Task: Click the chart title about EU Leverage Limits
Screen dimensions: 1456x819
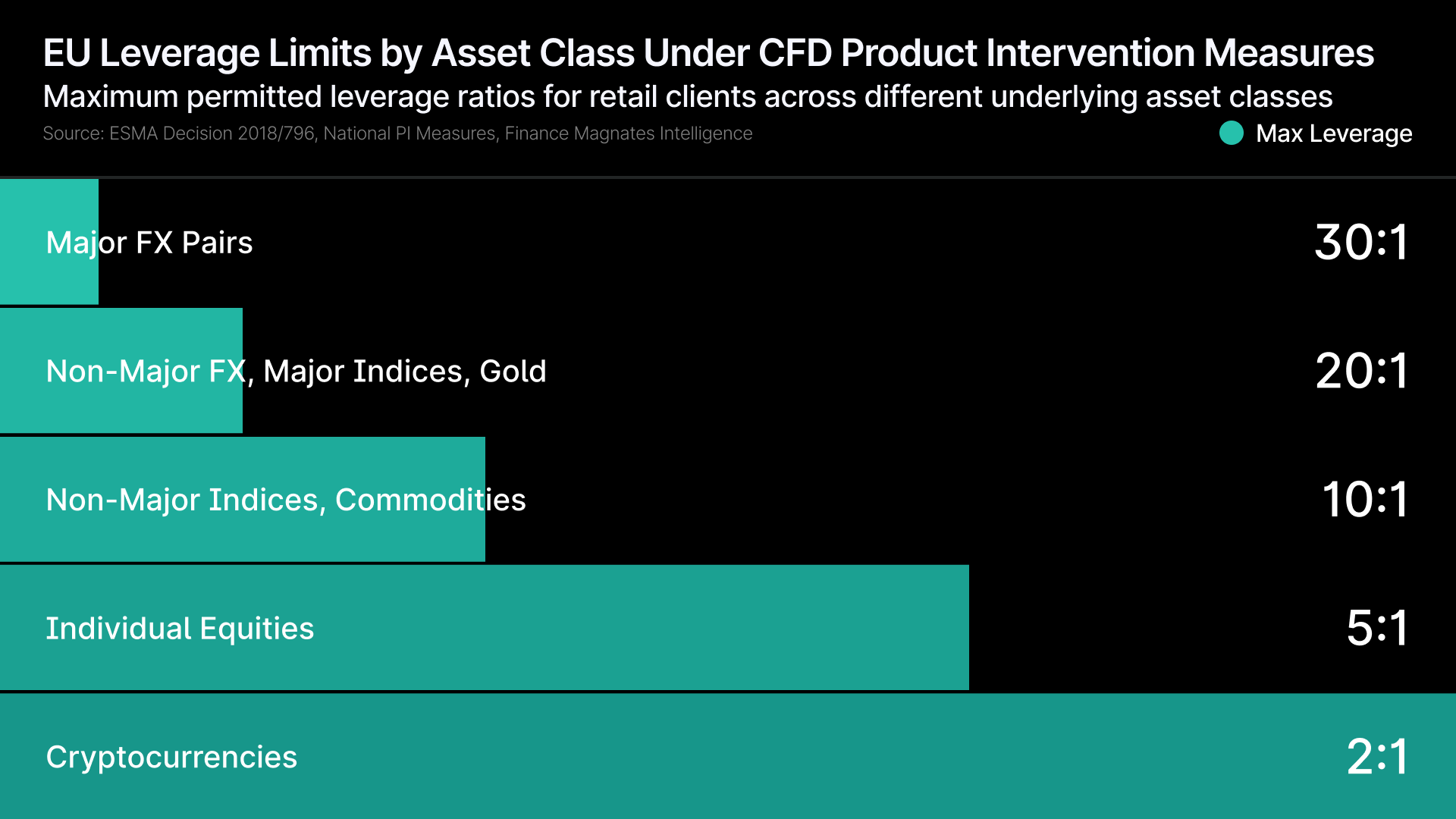Action: coord(708,53)
